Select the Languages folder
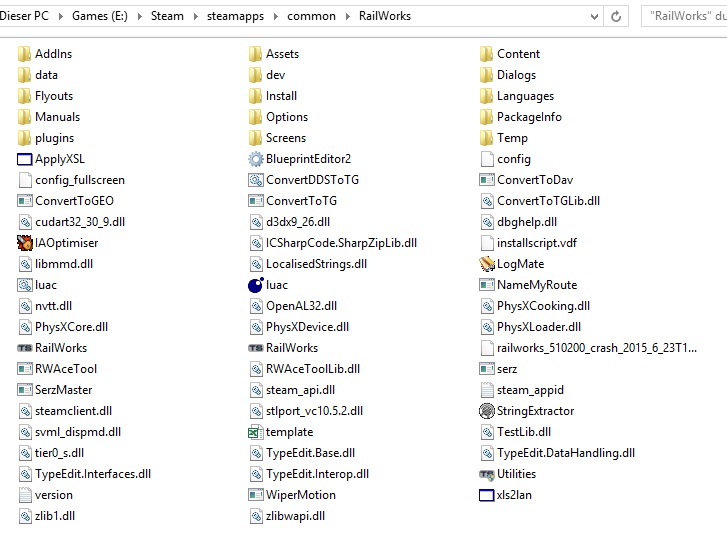This screenshot has height=535, width=727. pyautogui.click(x=517, y=96)
